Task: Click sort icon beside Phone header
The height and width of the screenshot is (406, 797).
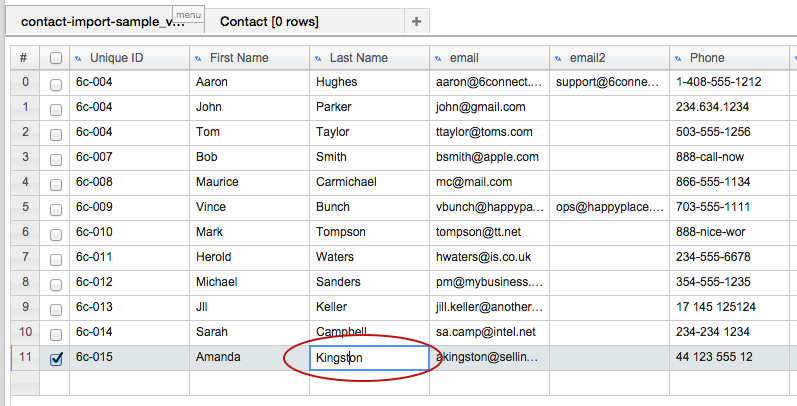Action: [x=677, y=58]
